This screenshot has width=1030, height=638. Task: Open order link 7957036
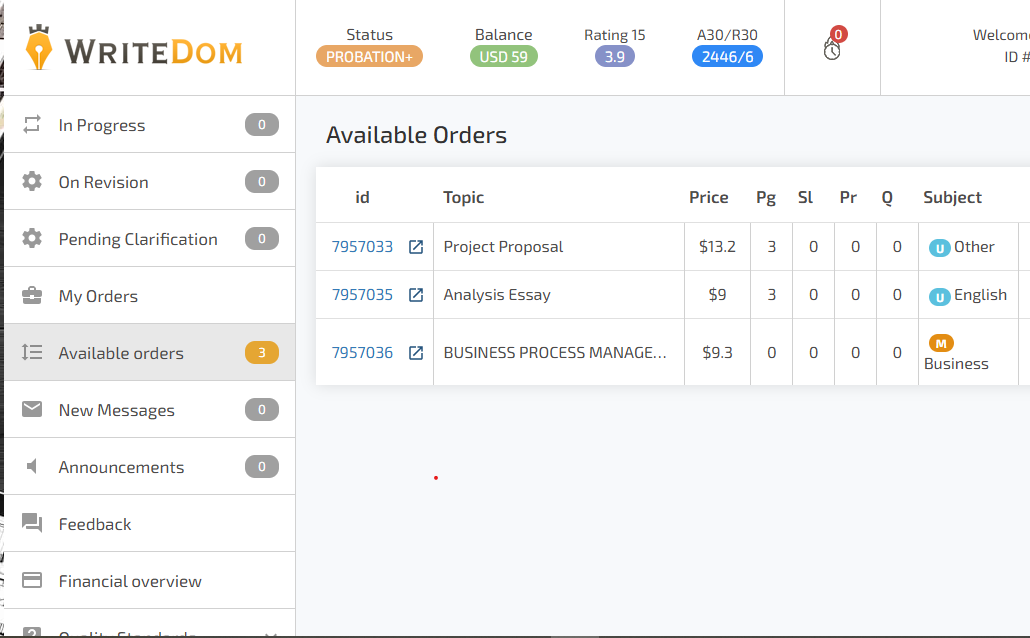coord(362,353)
